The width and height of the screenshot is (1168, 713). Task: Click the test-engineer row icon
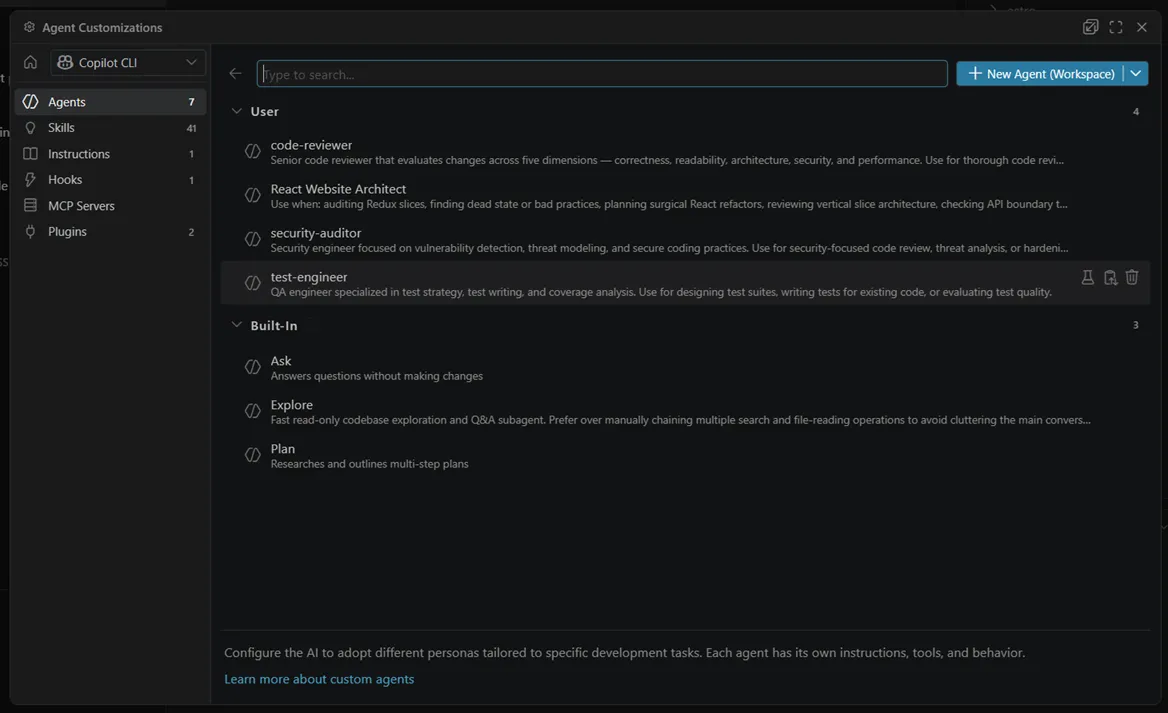(253, 283)
